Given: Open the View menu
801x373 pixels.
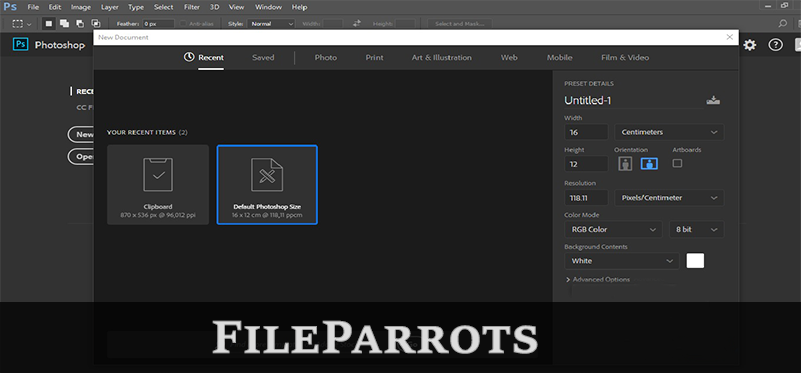Looking at the screenshot, I should pos(237,7).
